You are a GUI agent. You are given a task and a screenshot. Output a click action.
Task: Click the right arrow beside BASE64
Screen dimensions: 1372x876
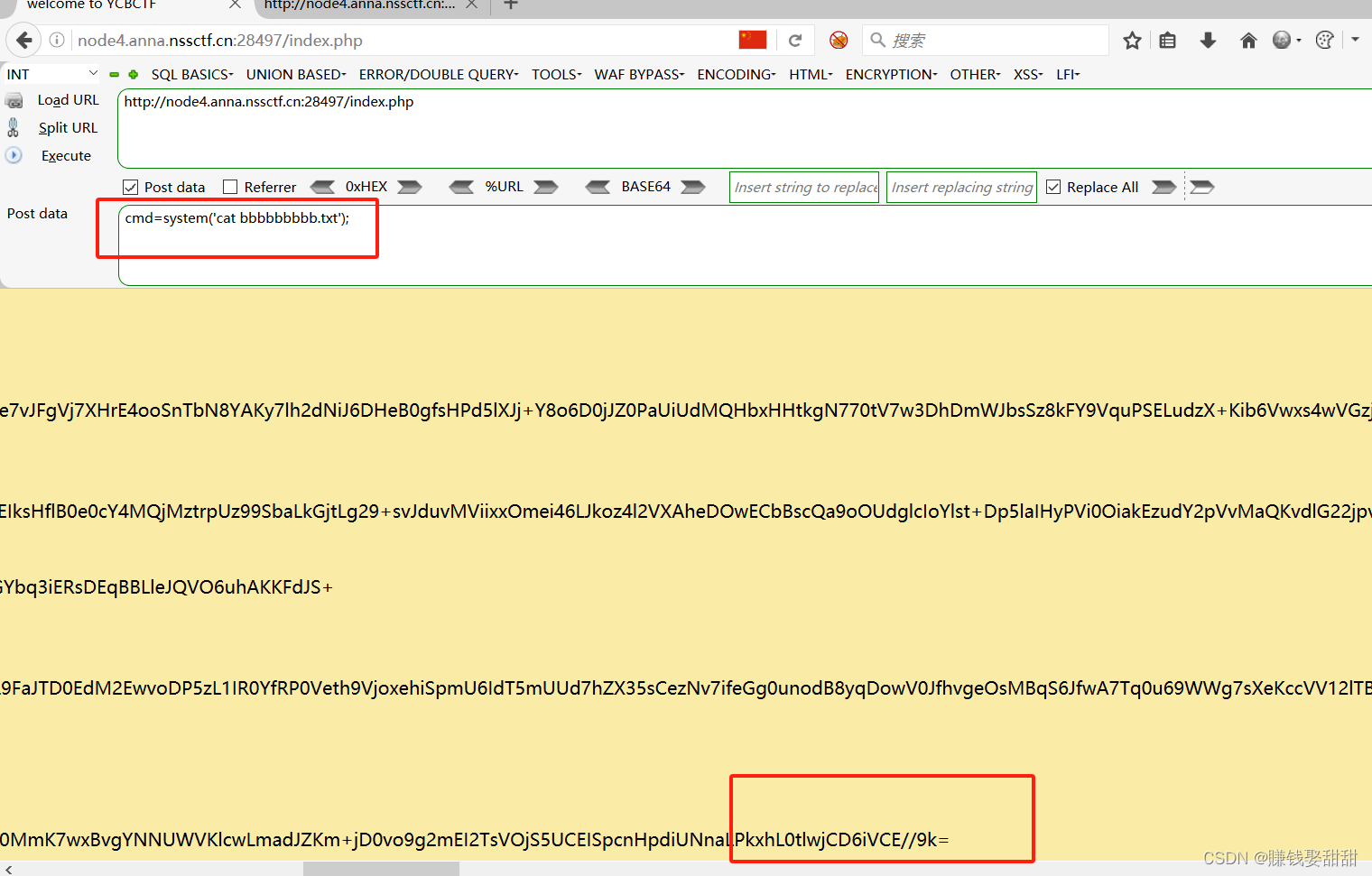click(692, 187)
